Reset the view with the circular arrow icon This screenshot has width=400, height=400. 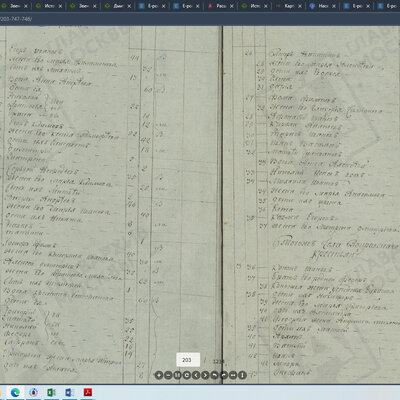(x=187, y=375)
